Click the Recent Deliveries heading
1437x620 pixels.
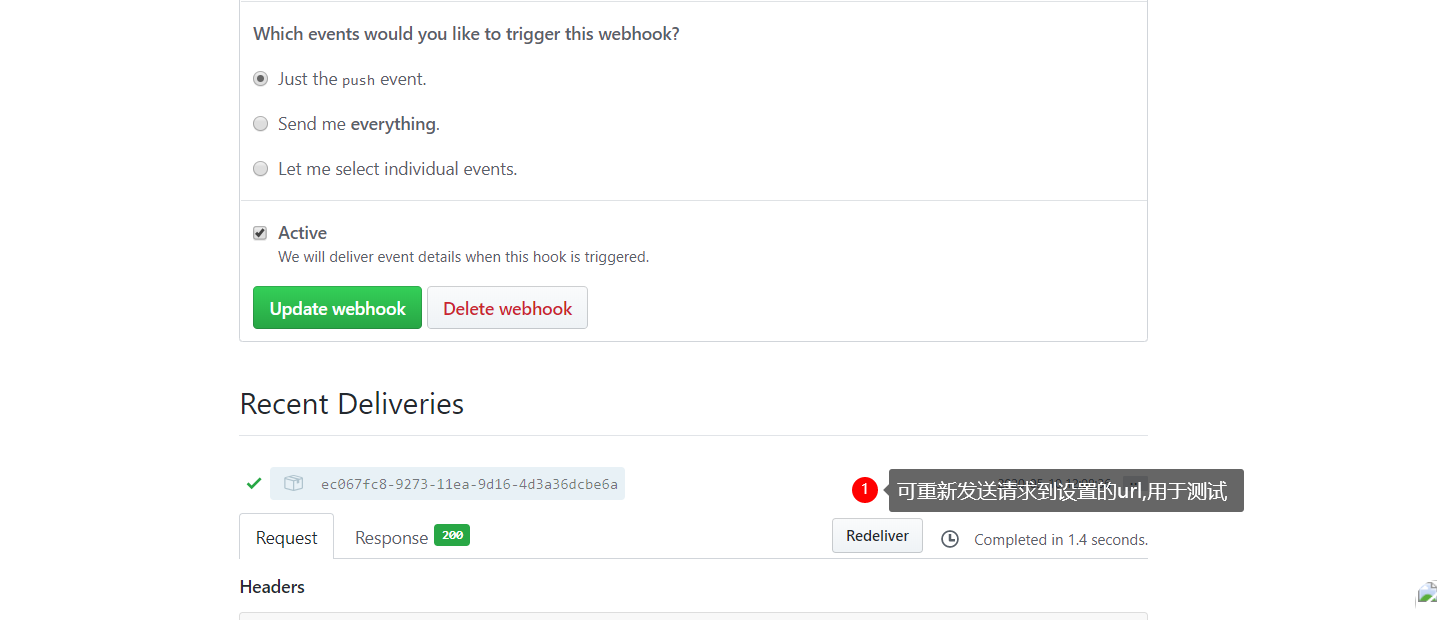point(352,404)
